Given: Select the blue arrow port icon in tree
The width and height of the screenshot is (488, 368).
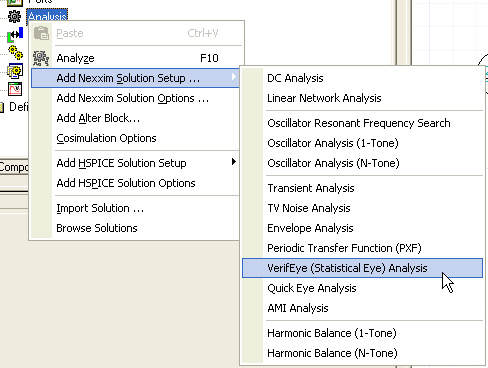Looking at the screenshot, I should tap(16, 34).
